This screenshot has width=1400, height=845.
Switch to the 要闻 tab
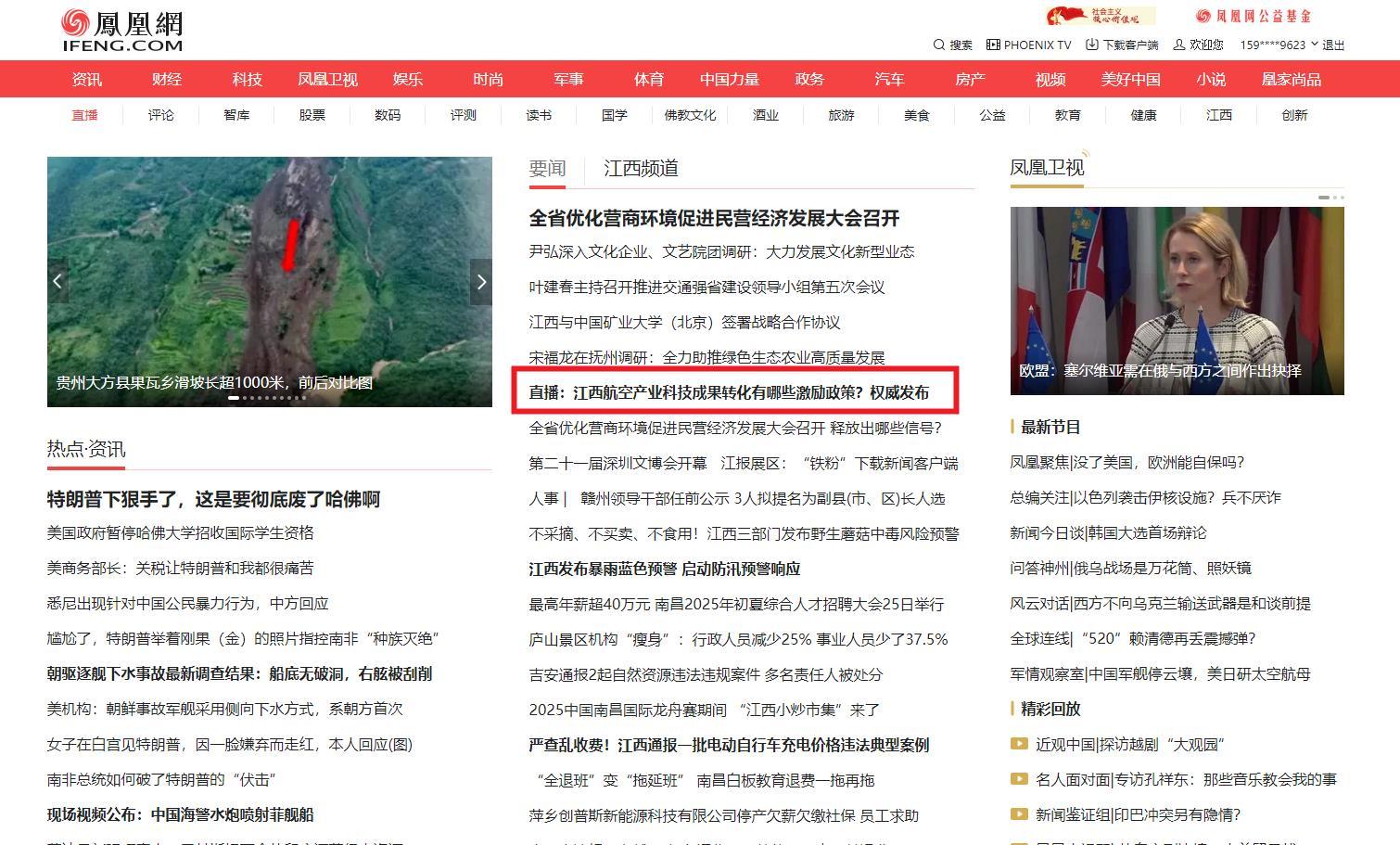tap(547, 169)
